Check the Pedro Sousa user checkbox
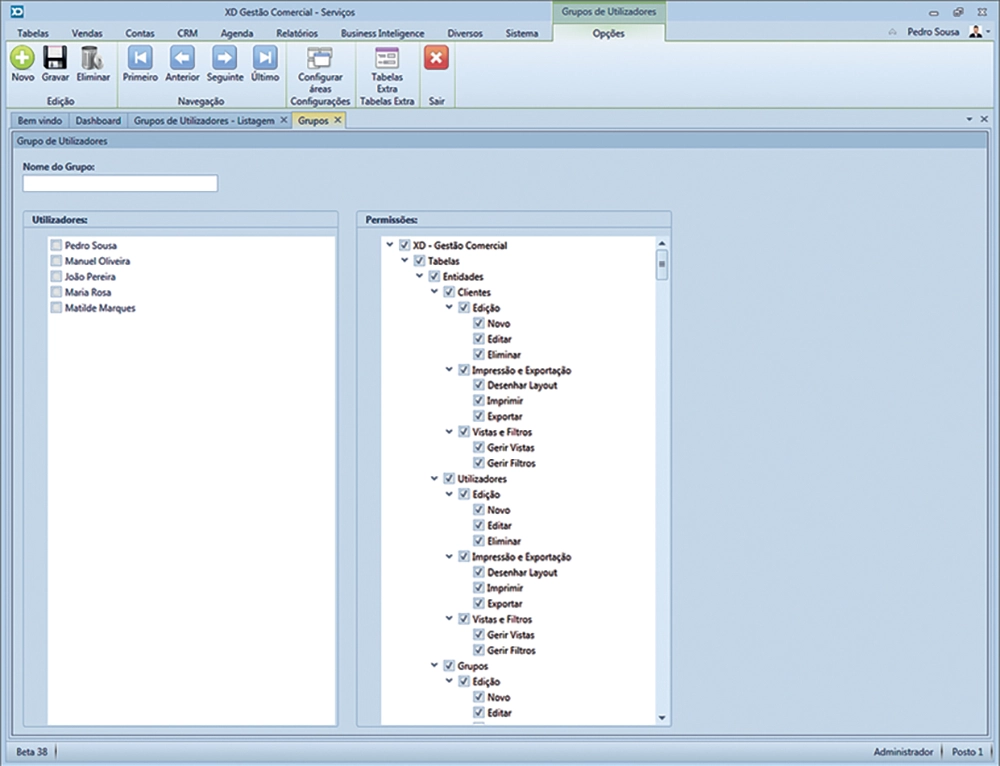Screen dimensions: 1000x766 (x=56, y=245)
